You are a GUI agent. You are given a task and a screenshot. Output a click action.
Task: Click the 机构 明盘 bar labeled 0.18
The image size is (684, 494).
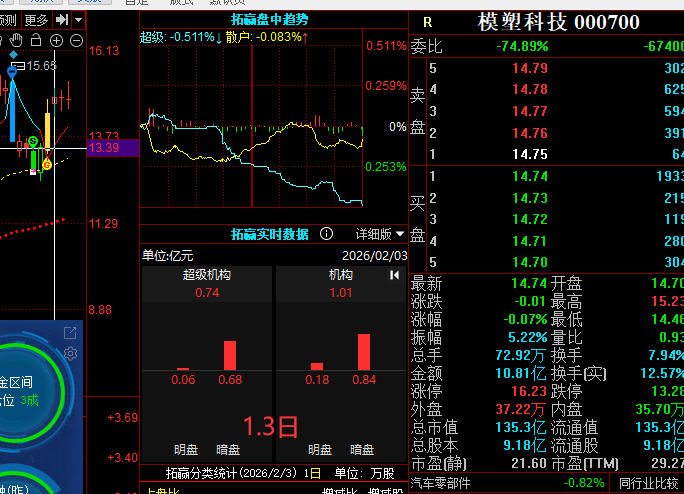[317, 367]
